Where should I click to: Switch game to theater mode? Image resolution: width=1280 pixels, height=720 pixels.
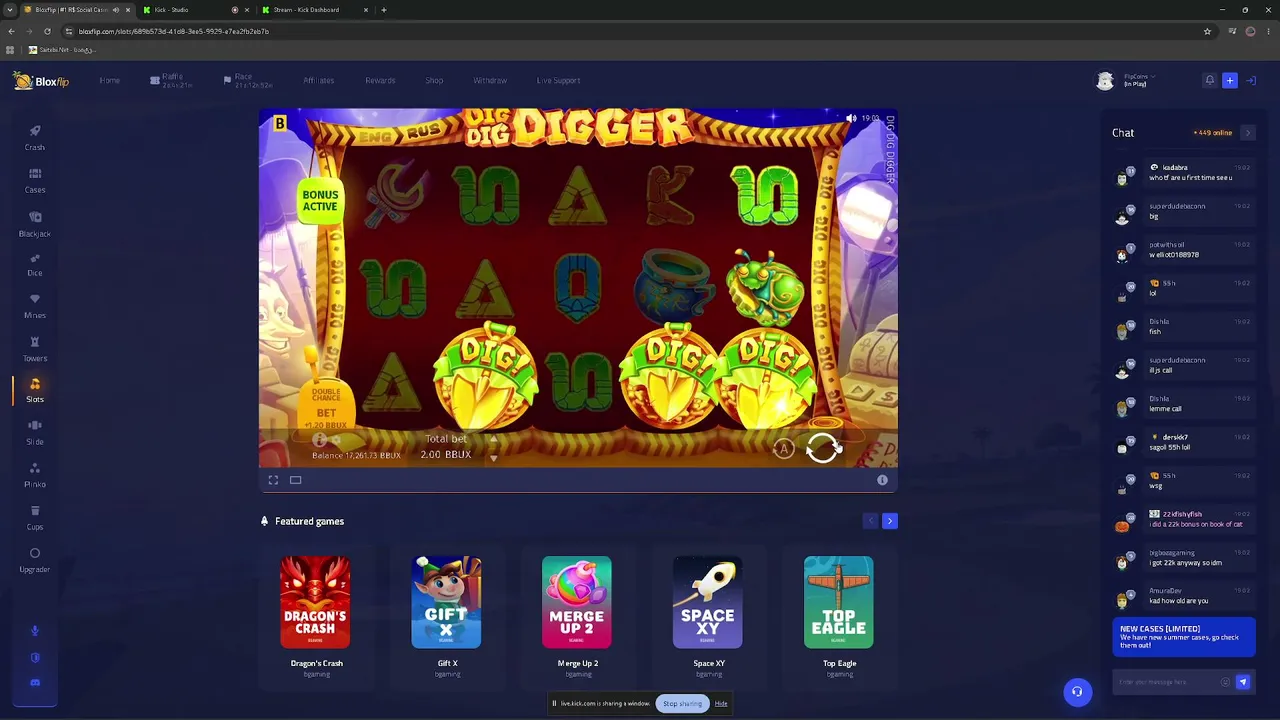296,480
